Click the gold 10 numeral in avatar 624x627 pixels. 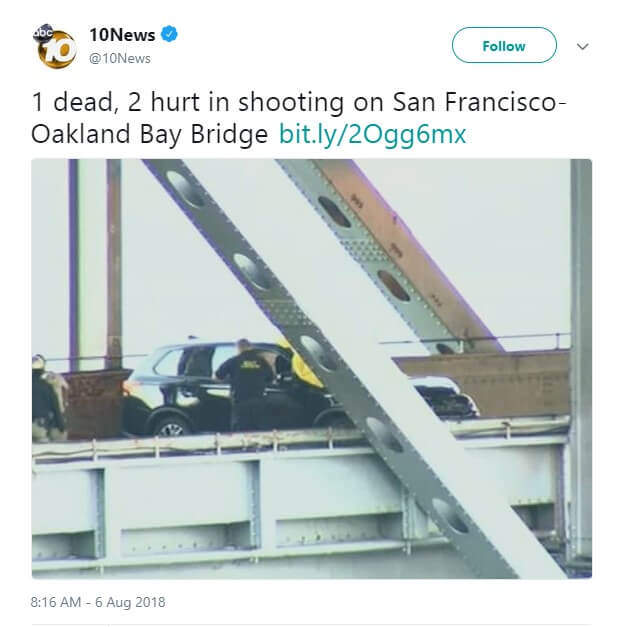[59, 50]
